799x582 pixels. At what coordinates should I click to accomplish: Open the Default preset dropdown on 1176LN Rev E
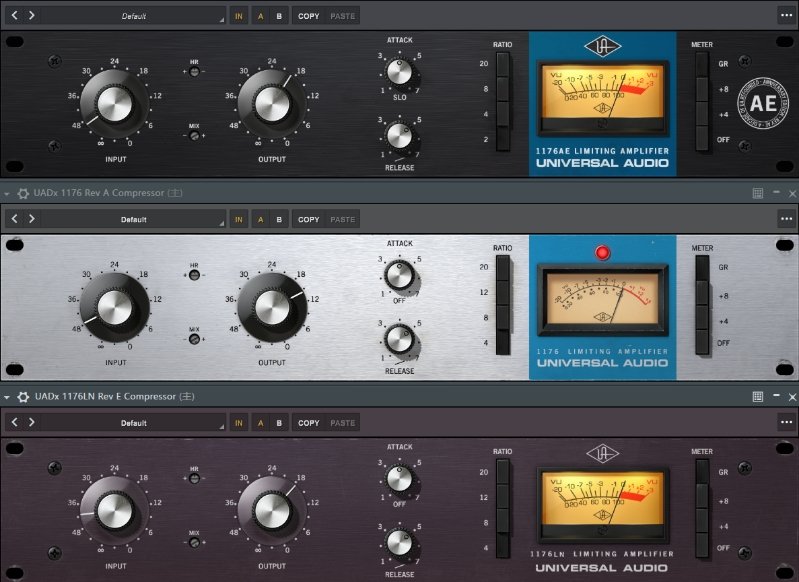[134, 422]
